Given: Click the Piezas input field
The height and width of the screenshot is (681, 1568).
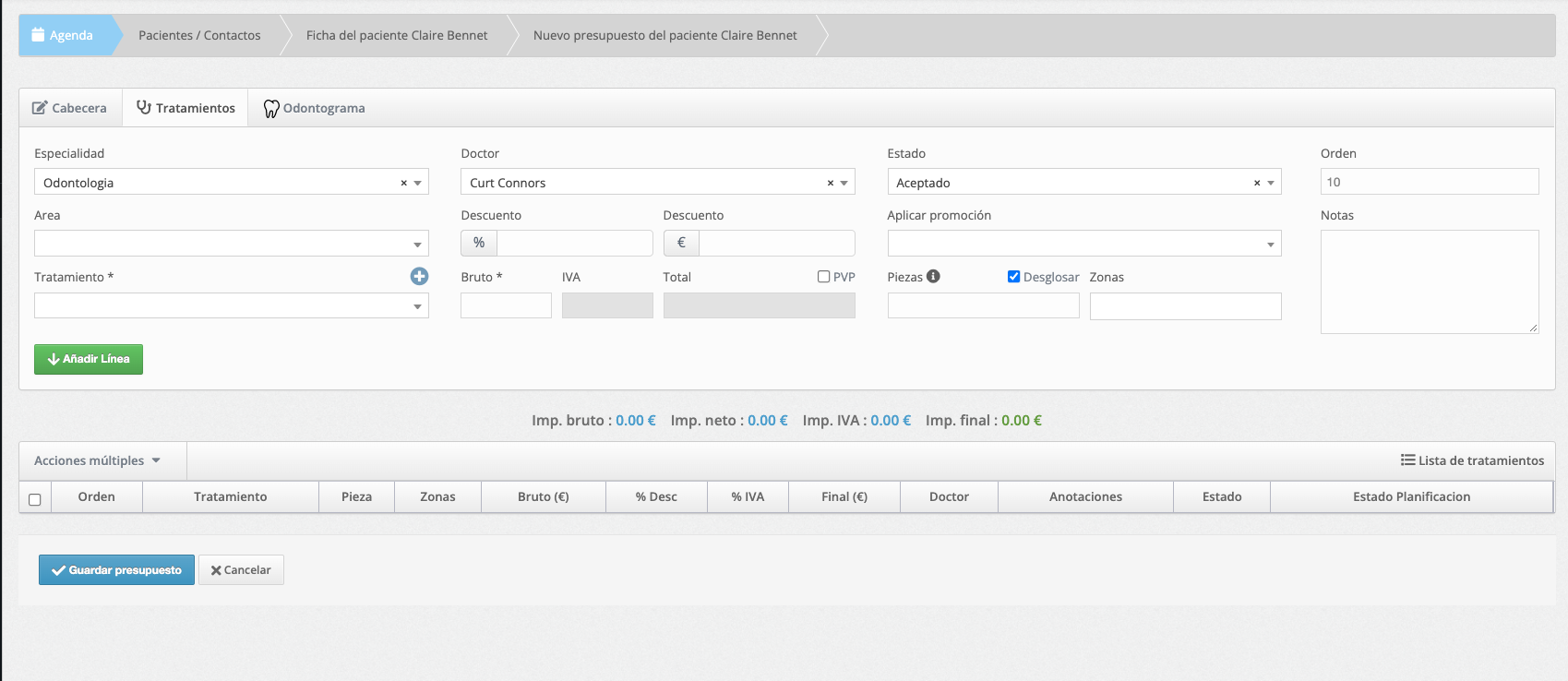Looking at the screenshot, I should [983, 305].
